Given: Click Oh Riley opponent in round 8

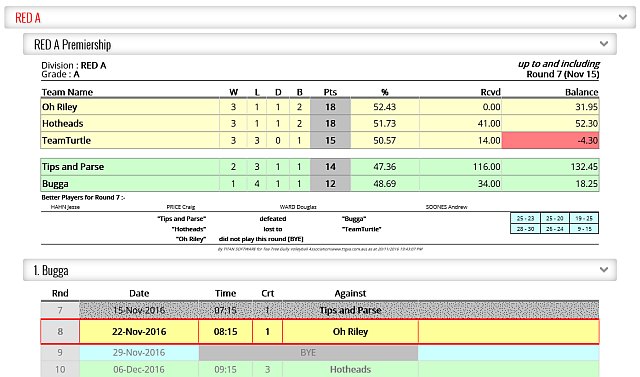Looking at the screenshot, I should pos(350,332).
